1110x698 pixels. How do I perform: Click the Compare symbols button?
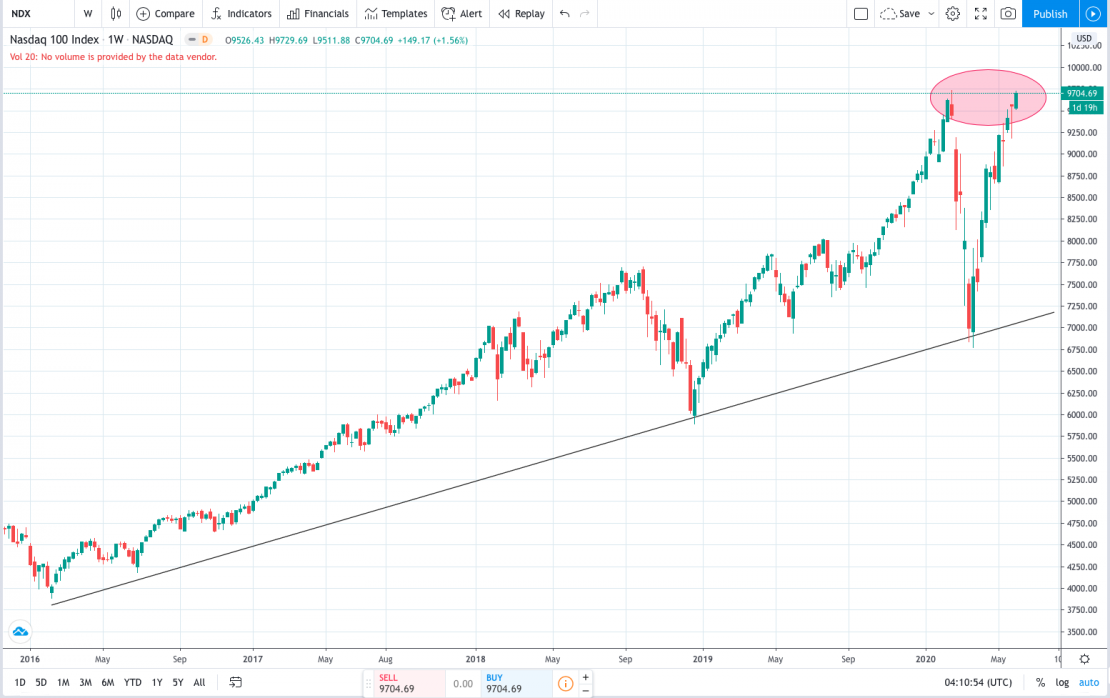pyautogui.click(x=166, y=14)
